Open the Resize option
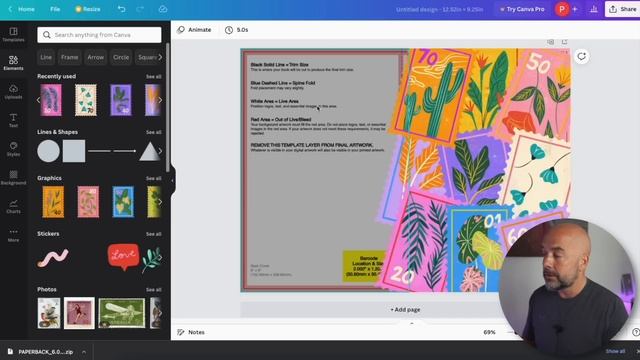Screen dimensions: 640x360 tap(88, 9)
